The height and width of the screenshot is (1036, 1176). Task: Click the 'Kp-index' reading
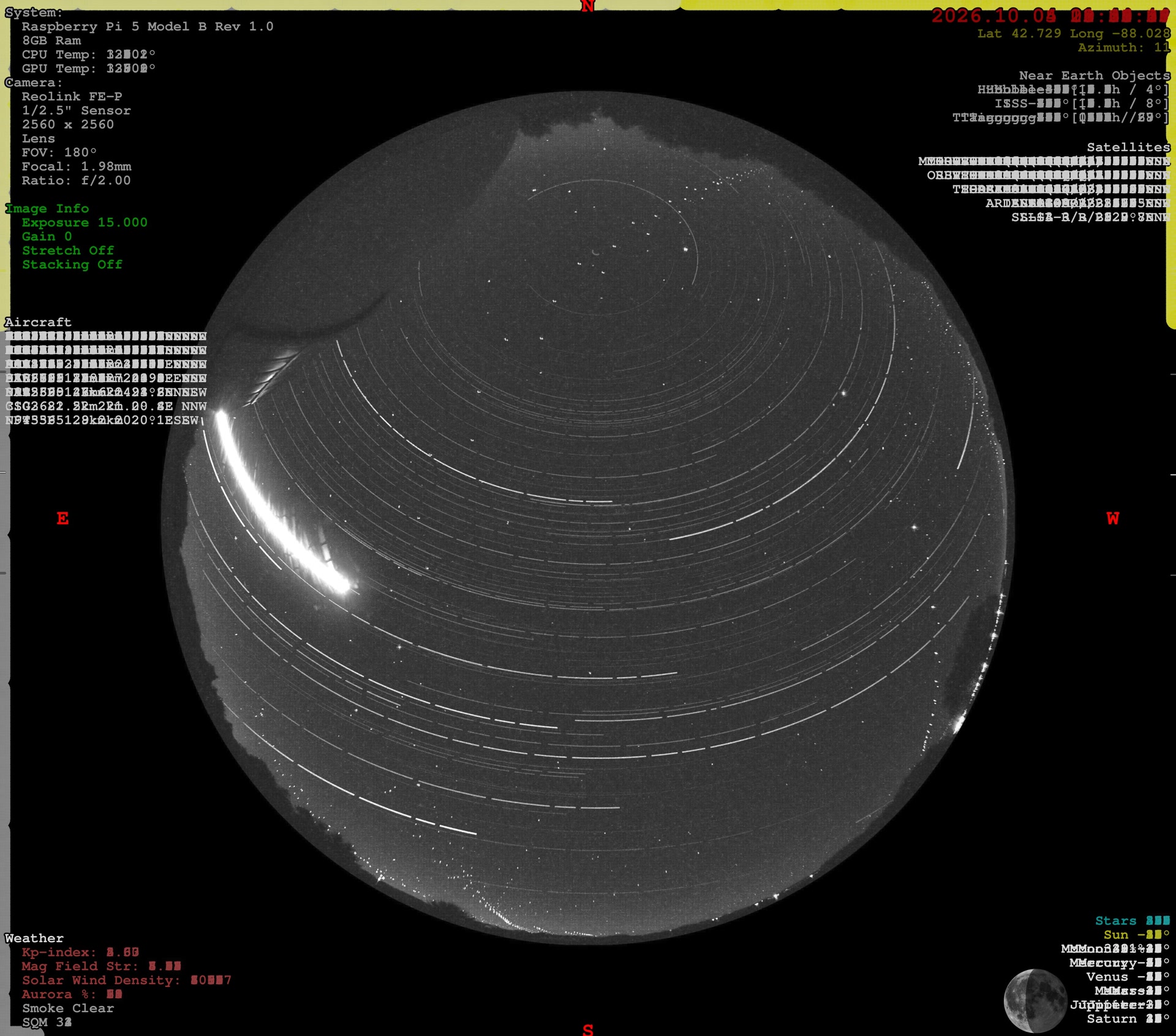pos(80,952)
